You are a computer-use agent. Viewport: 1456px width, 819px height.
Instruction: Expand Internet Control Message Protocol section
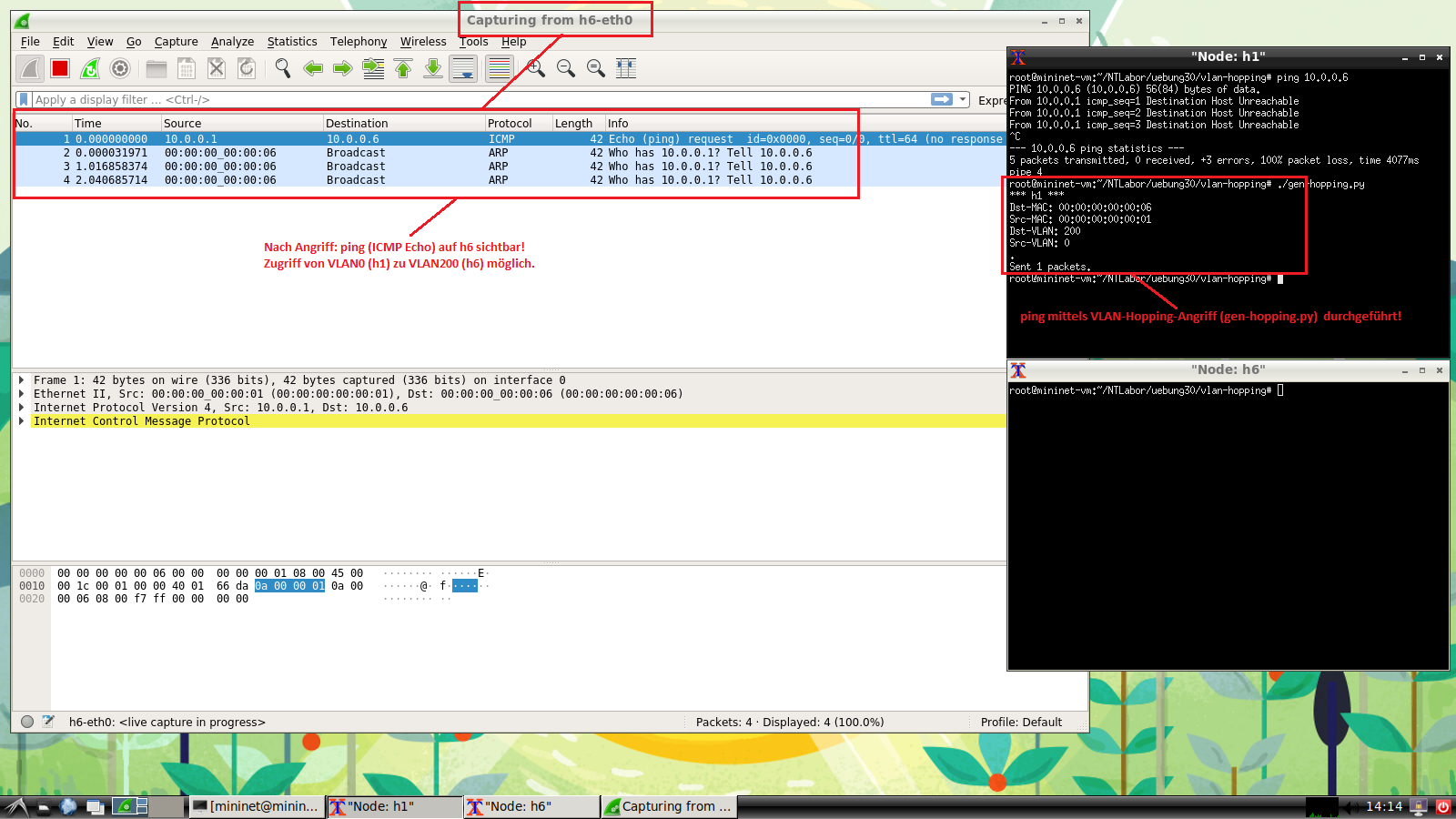click(x=22, y=421)
